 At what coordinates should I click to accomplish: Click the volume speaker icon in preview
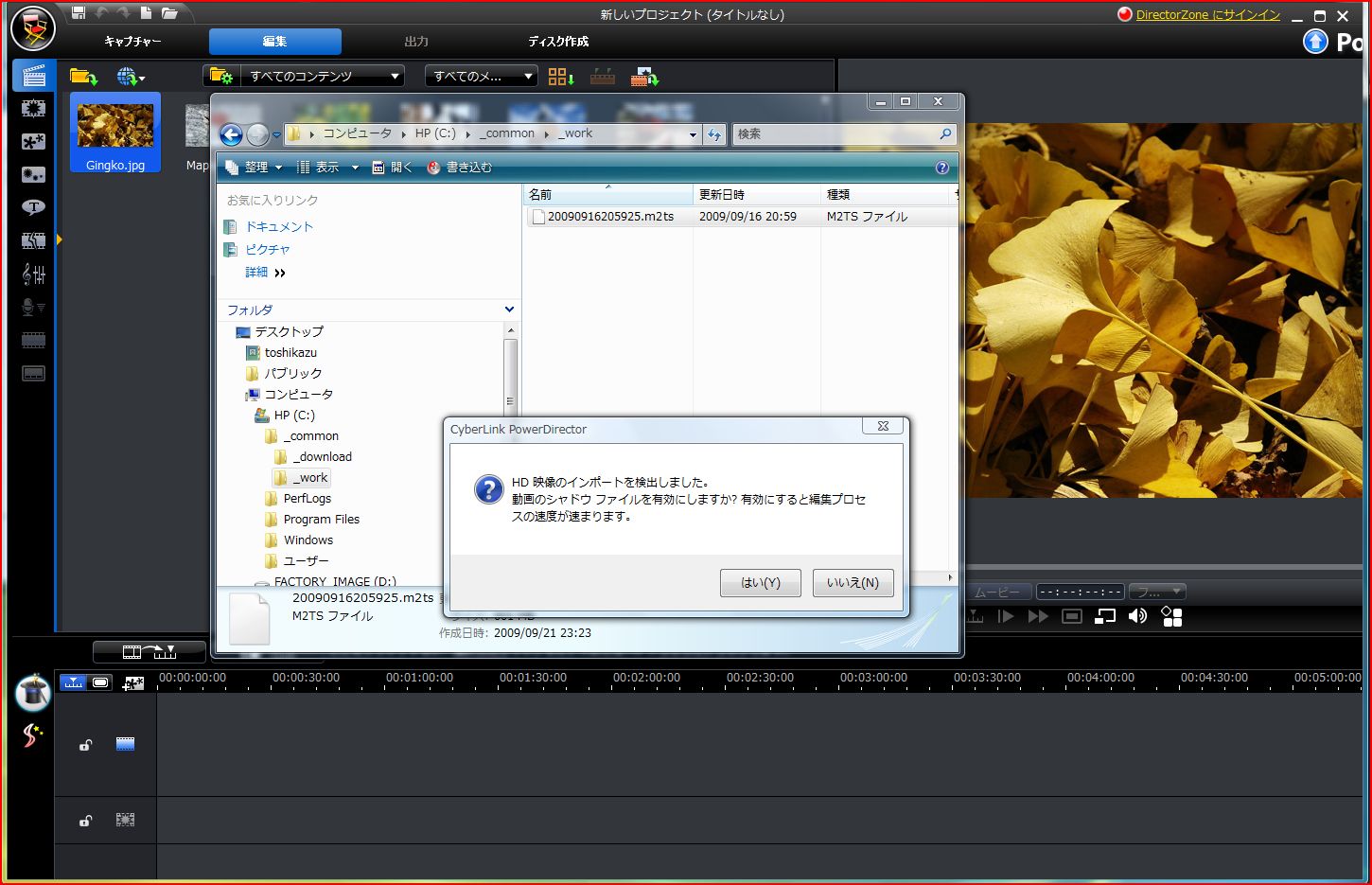1138,616
